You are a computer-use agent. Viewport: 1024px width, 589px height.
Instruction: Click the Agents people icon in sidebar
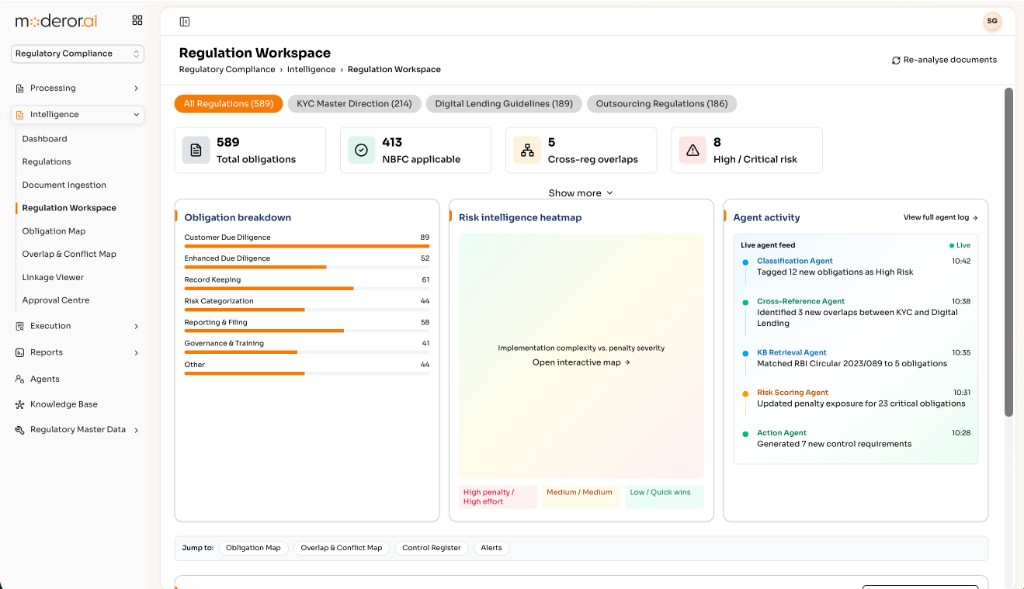click(20, 379)
